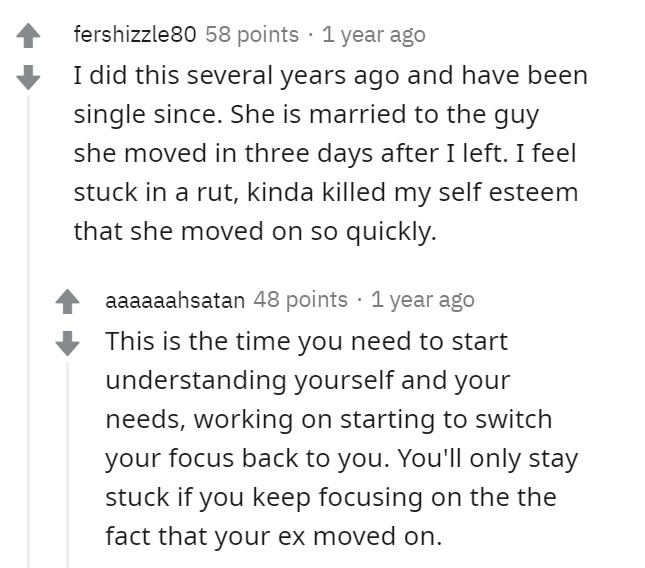Image resolution: width=645 pixels, height=568 pixels.
Task: Click the line 'fact that your ex moved on.'
Action: coord(274,536)
